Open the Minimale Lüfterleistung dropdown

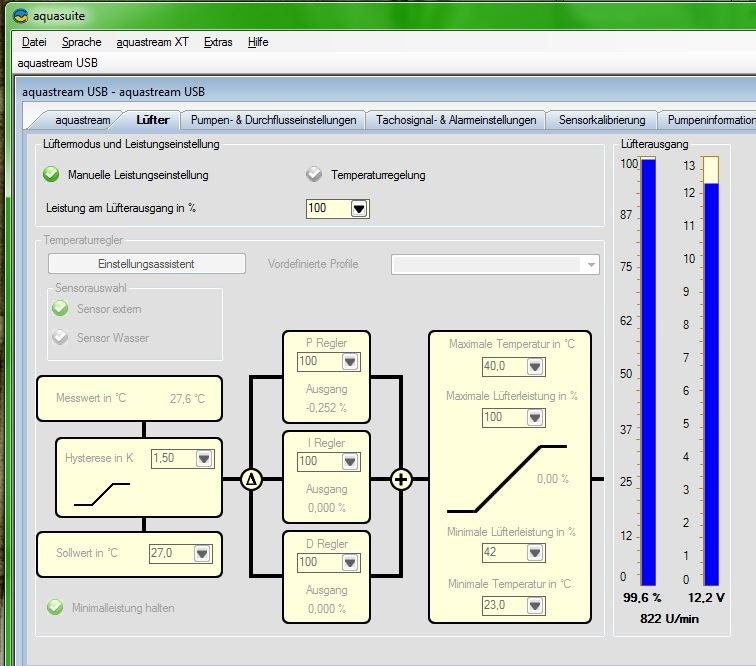[x=535, y=553]
